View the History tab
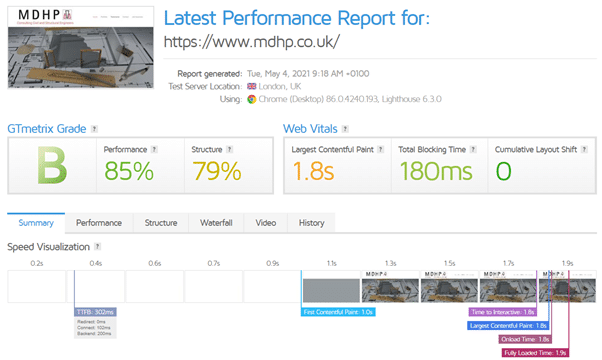602x360 pixels. pyautogui.click(x=311, y=223)
